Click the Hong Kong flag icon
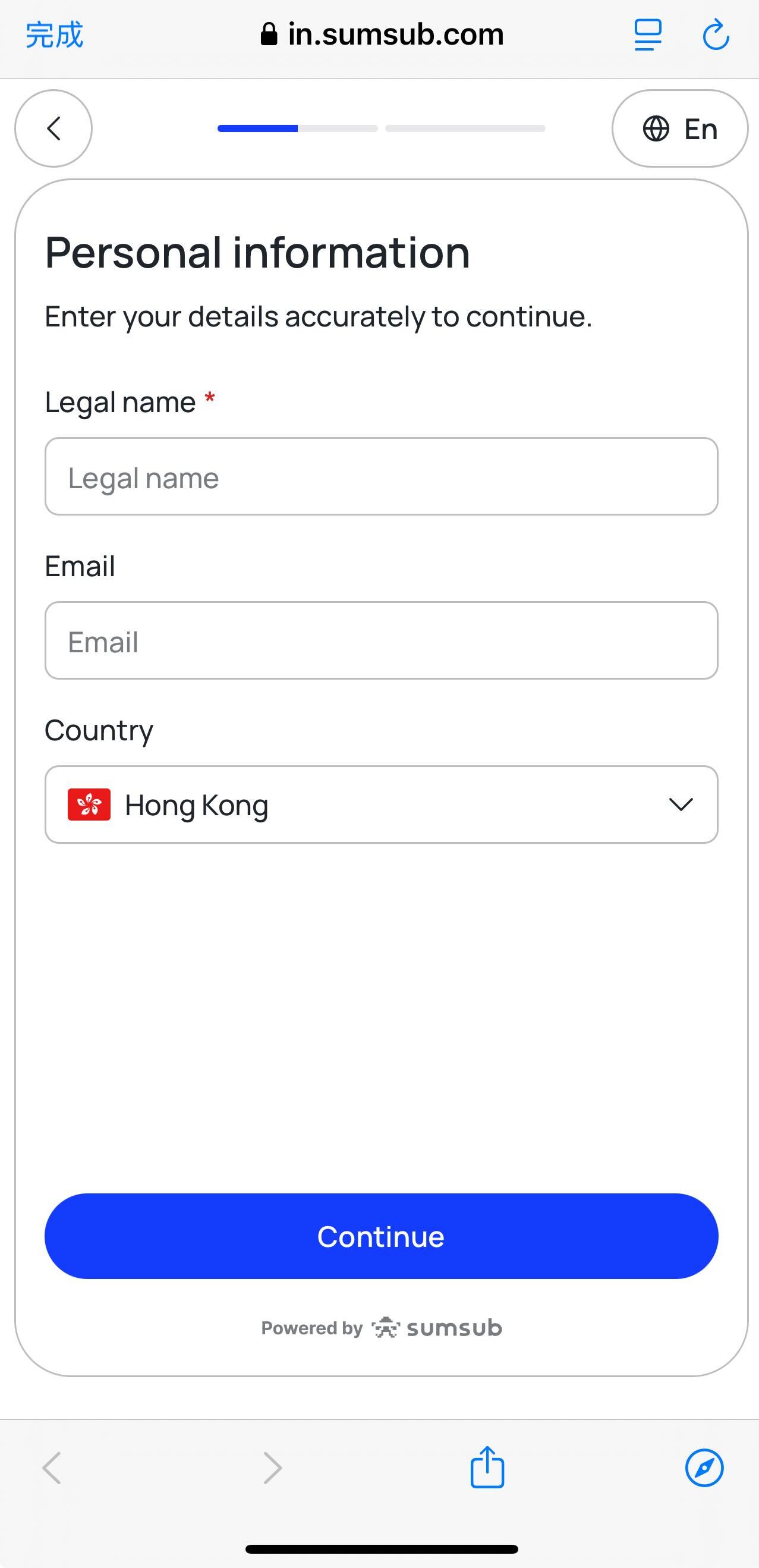This screenshot has height=1568, width=759. pos(89,804)
